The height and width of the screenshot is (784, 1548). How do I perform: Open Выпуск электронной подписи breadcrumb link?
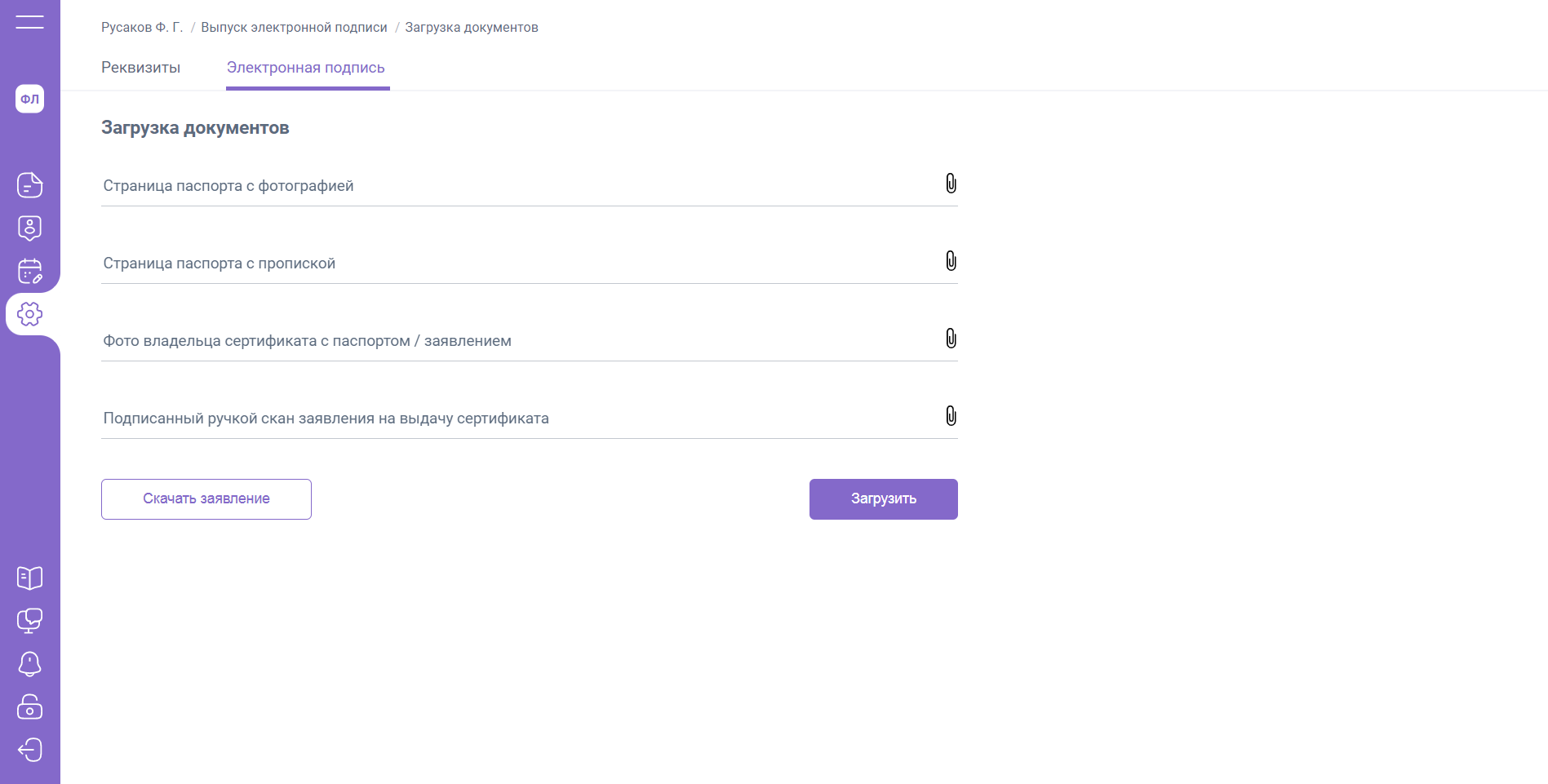294,28
